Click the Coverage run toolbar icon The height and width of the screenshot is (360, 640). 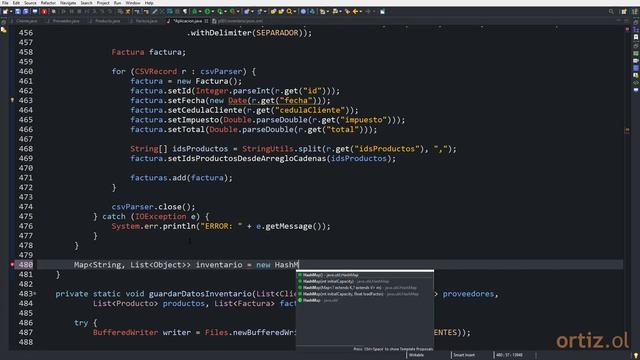click(x=220, y=11)
